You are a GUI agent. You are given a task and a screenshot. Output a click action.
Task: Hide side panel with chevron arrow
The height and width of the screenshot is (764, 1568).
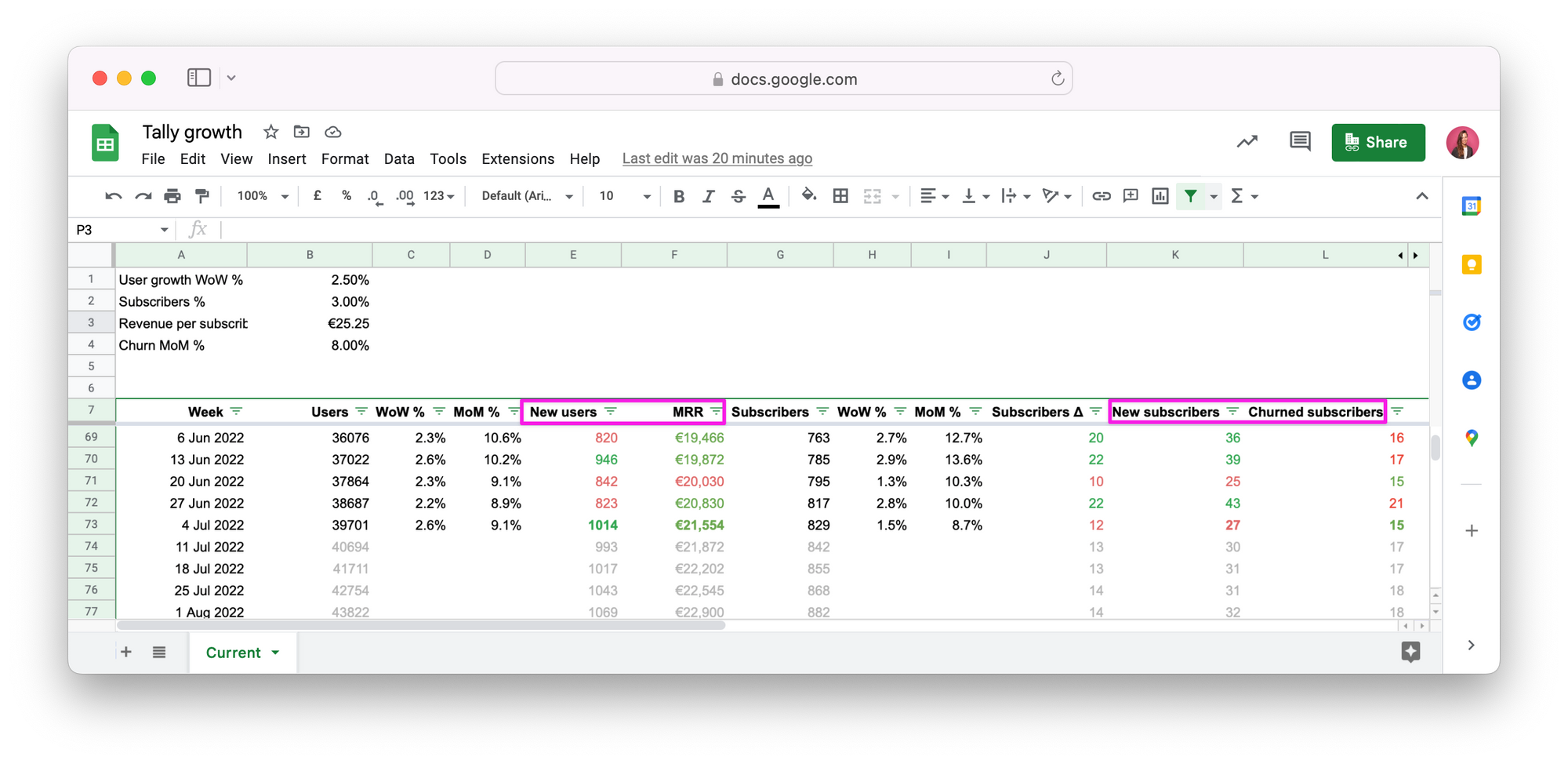click(1471, 645)
